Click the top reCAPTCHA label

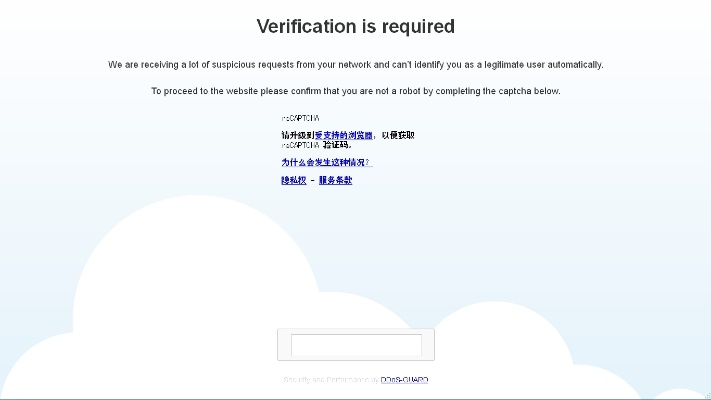[299, 118]
